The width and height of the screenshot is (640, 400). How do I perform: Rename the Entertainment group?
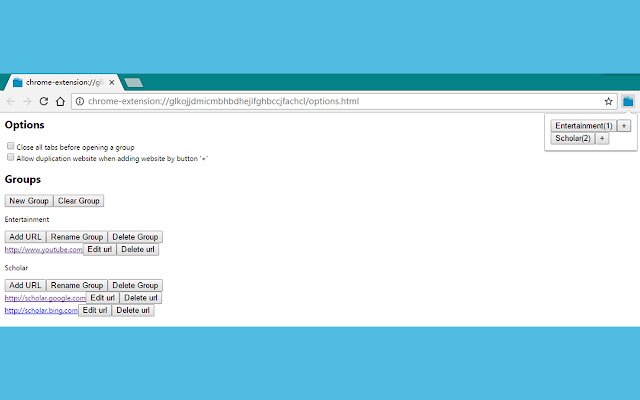[77, 237]
